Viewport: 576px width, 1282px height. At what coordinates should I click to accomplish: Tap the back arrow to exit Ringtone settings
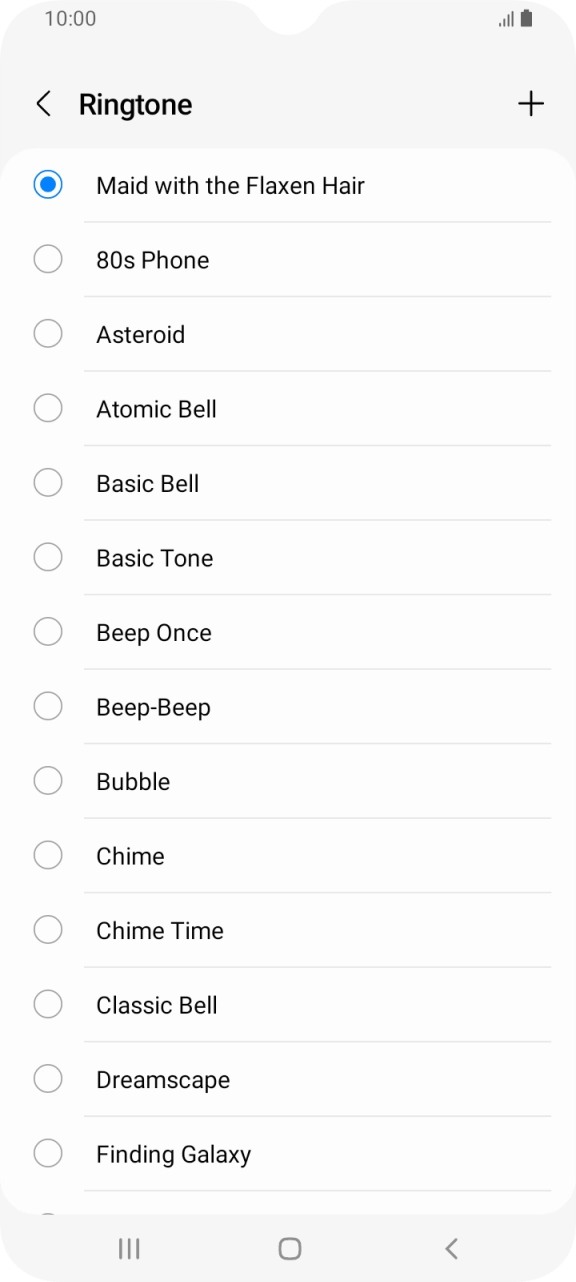click(43, 103)
